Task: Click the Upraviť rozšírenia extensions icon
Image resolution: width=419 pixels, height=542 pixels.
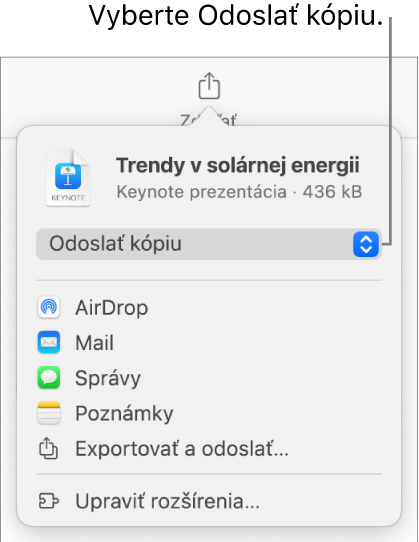Action: (x=48, y=501)
